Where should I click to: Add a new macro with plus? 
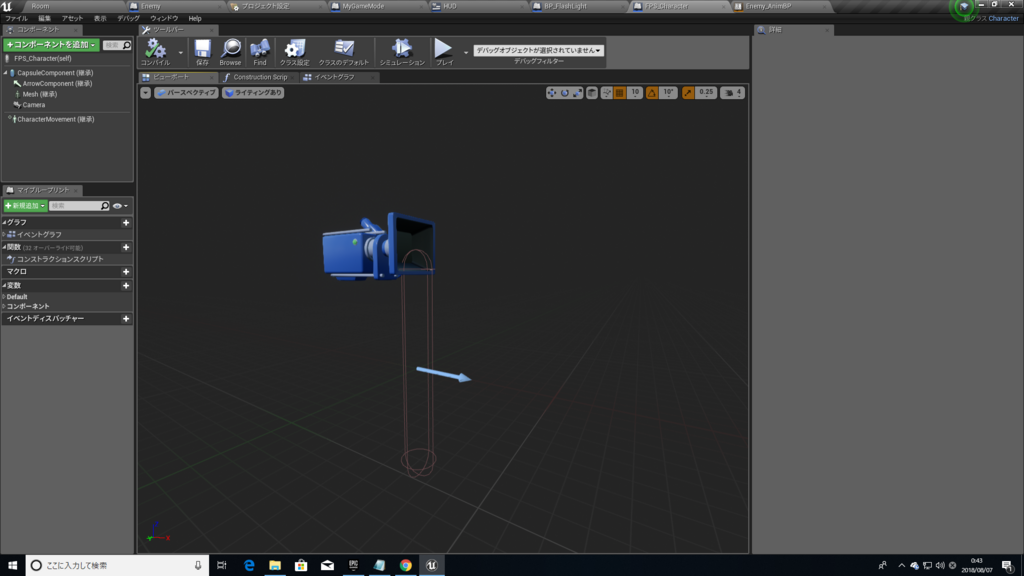click(x=126, y=272)
